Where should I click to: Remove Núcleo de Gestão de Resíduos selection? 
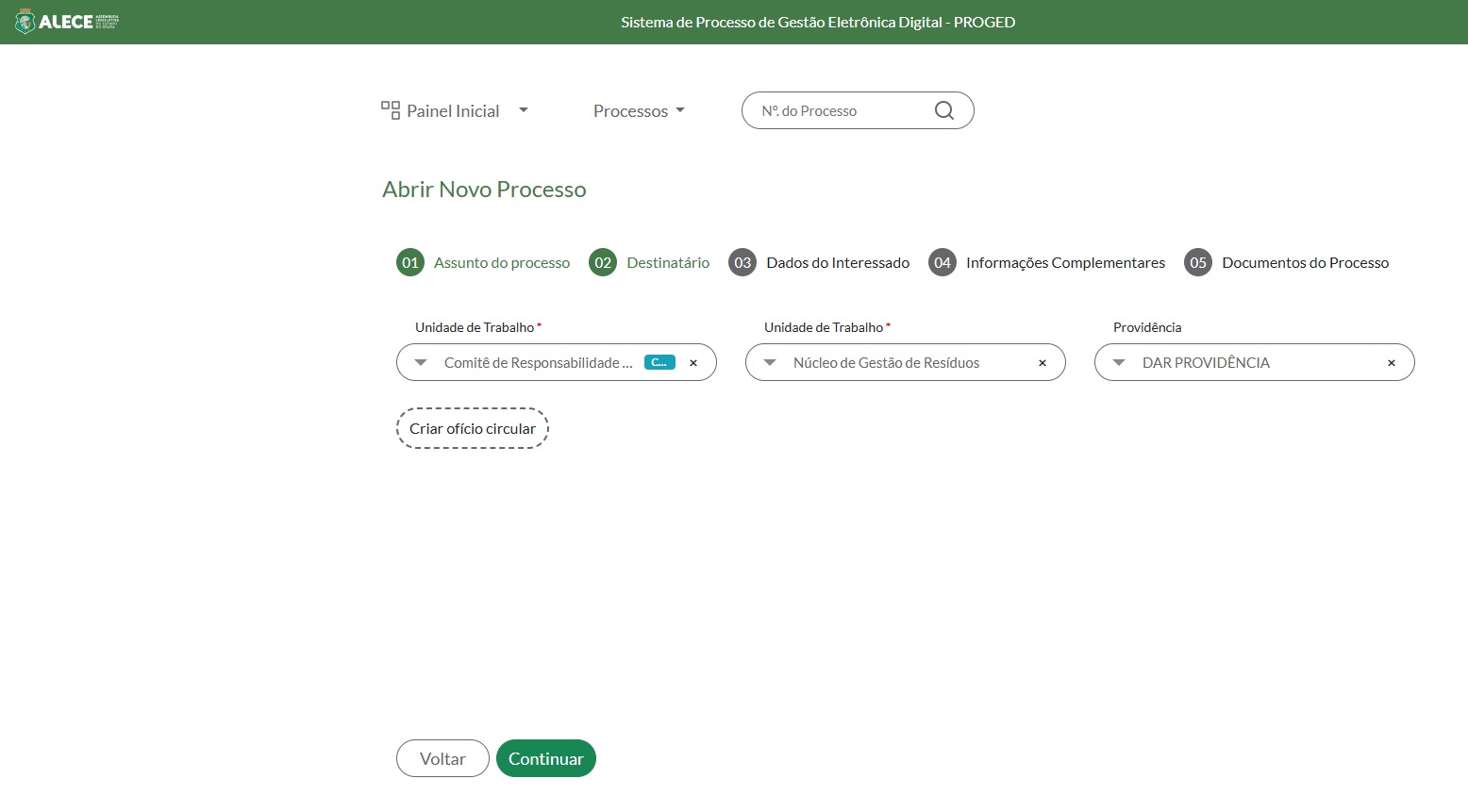click(x=1043, y=363)
